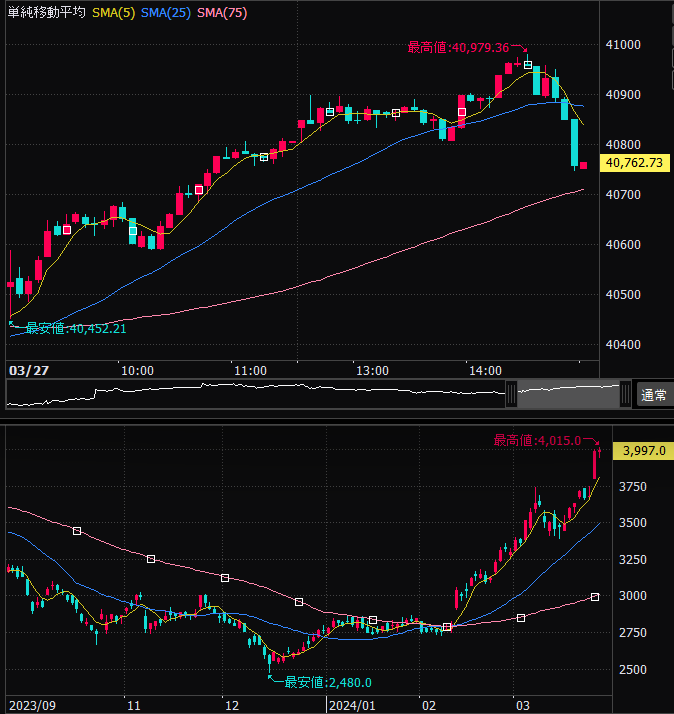Click the square marker on SMA(75) near 3000

coord(595,597)
